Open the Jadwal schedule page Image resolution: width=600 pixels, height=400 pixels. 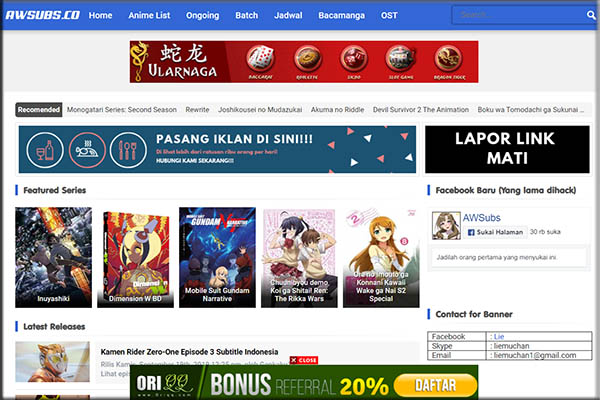click(288, 15)
